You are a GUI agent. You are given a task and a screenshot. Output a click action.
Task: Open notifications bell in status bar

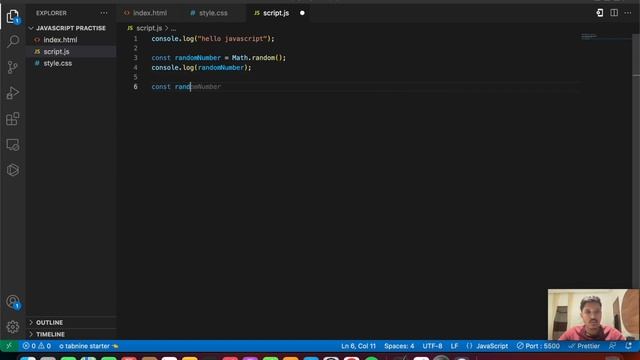pos(629,346)
